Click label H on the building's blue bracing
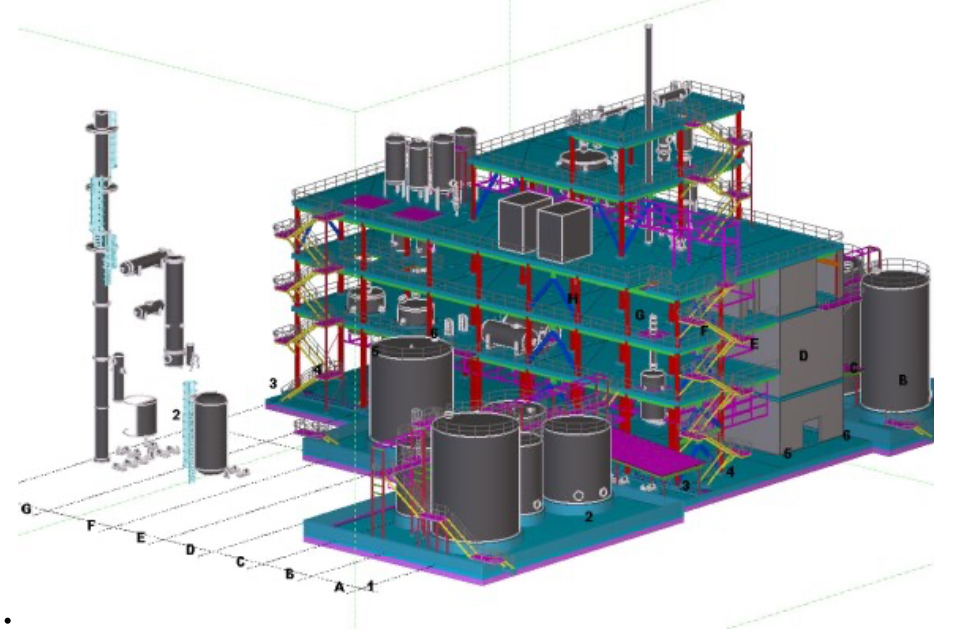 [x=572, y=299]
